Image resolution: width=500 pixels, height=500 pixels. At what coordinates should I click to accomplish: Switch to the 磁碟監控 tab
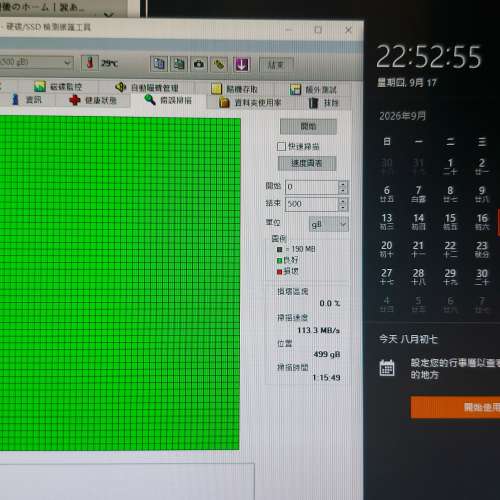pos(58,87)
